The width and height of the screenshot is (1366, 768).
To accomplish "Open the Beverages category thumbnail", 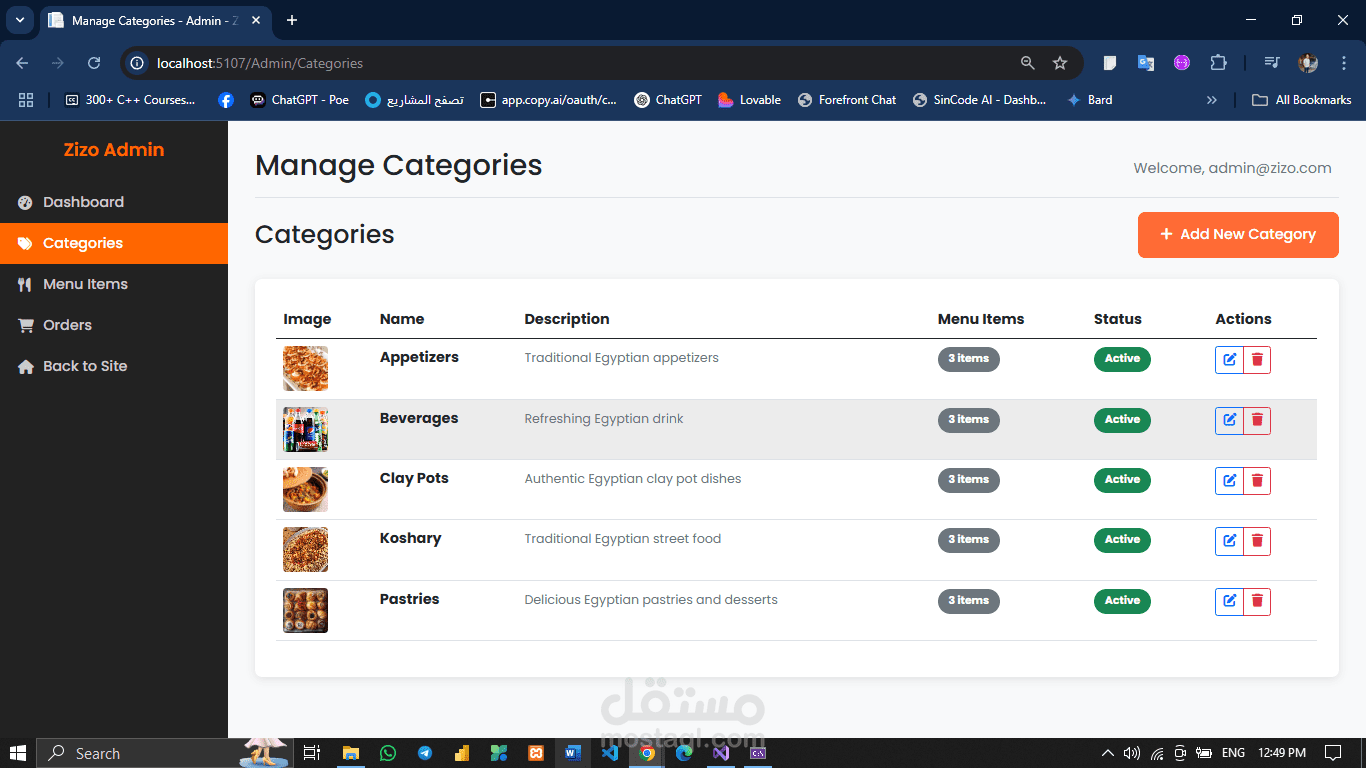I will pos(305,429).
